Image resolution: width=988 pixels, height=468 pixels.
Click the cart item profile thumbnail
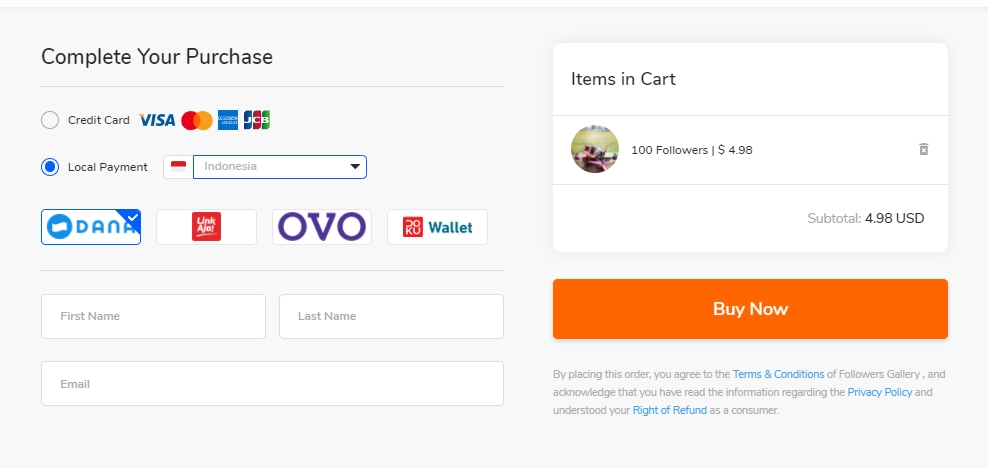[595, 149]
